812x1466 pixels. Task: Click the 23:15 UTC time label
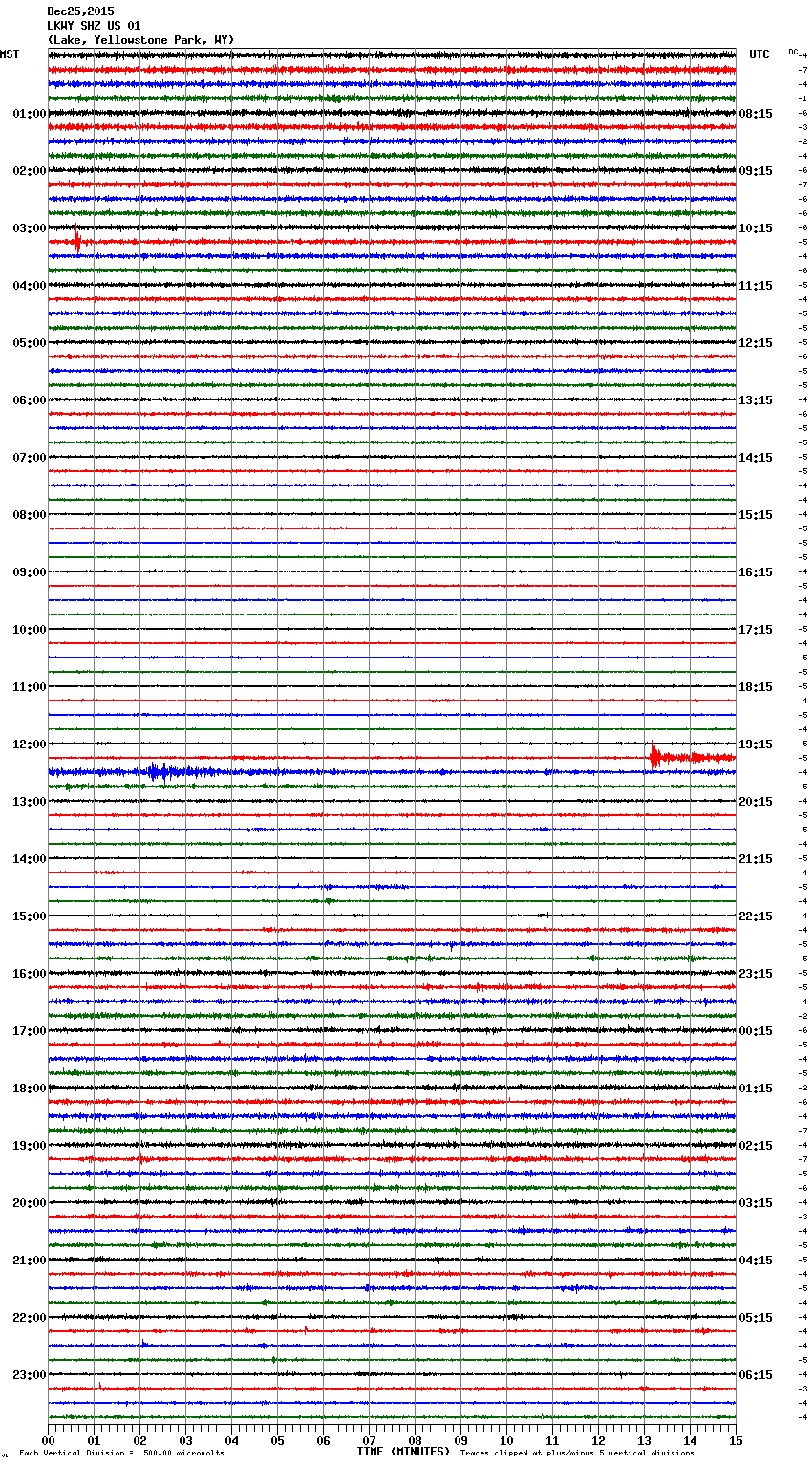(x=756, y=974)
